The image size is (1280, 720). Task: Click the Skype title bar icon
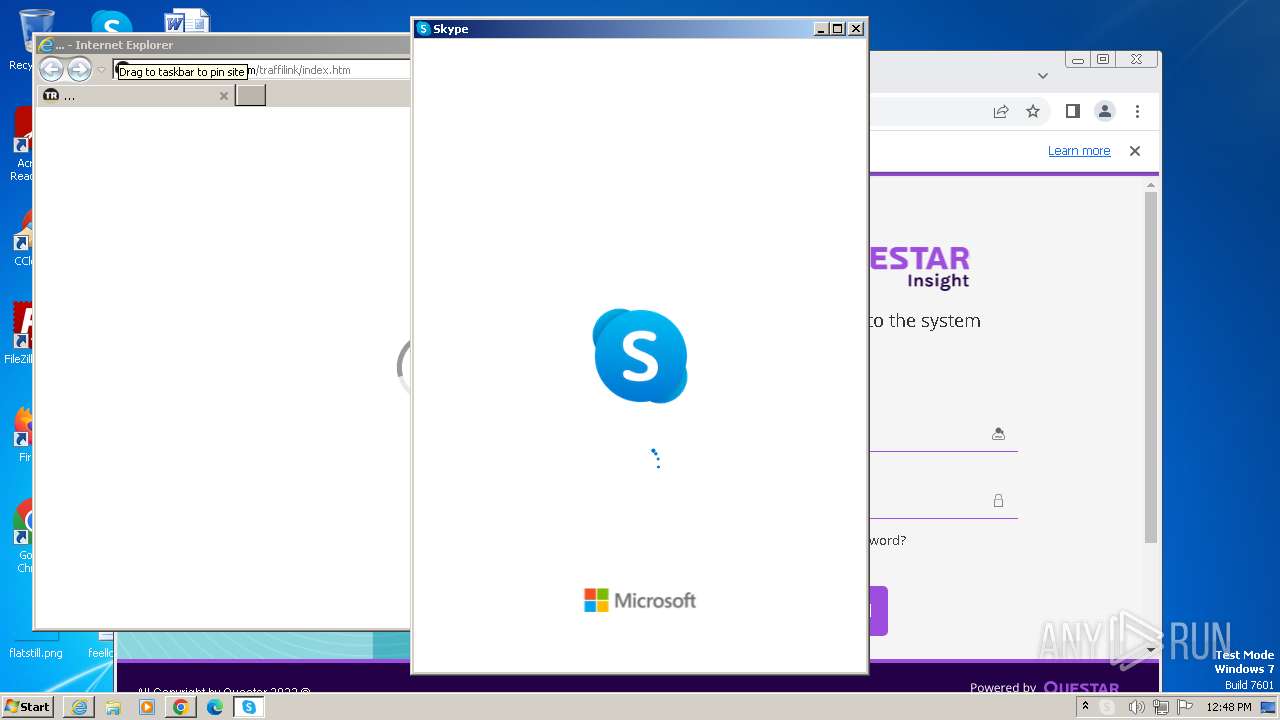click(423, 29)
